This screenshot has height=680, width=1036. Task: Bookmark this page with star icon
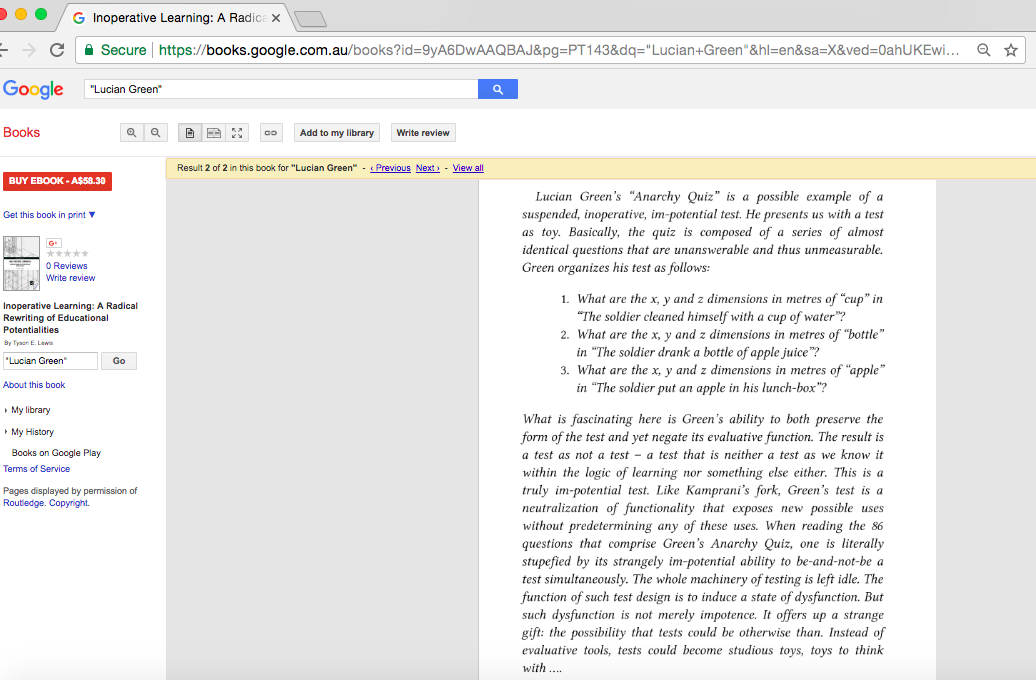click(1010, 50)
